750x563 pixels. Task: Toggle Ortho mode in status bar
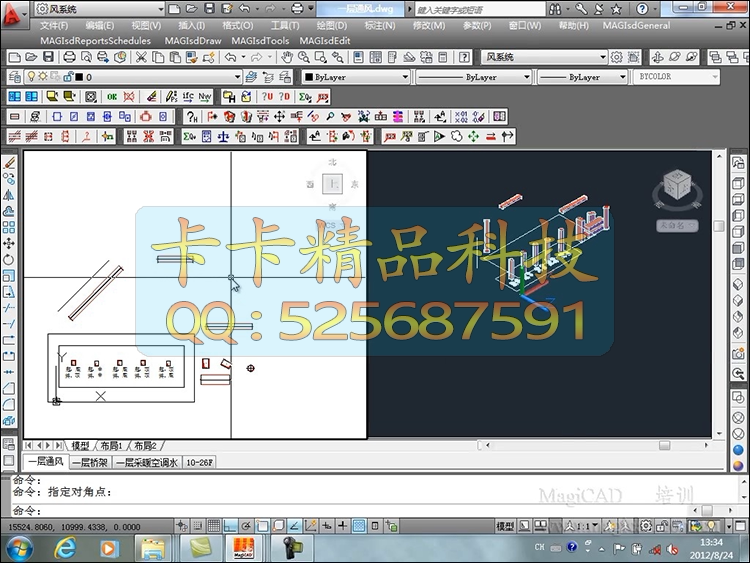230,526
